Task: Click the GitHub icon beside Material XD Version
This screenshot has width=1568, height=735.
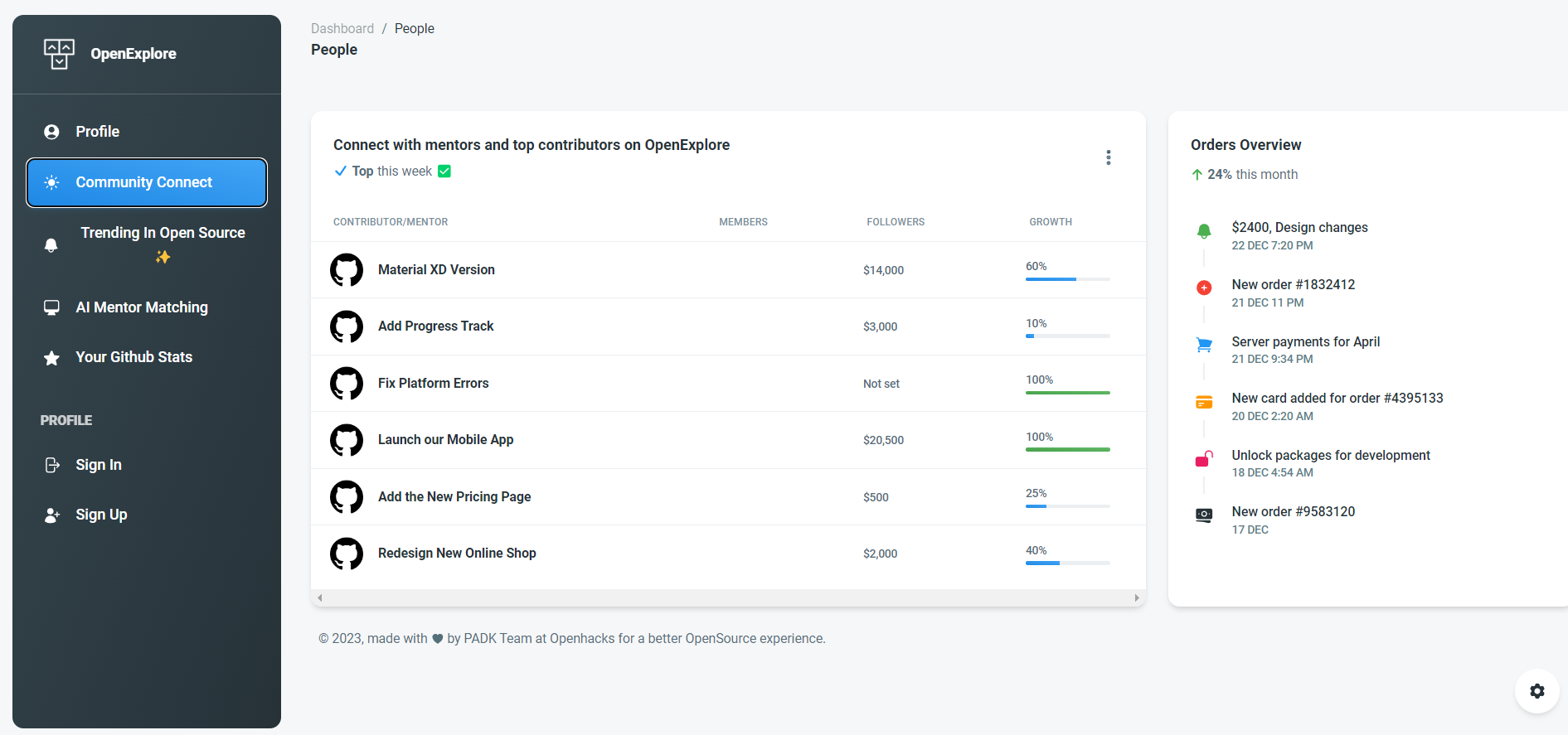Action: pos(347,270)
